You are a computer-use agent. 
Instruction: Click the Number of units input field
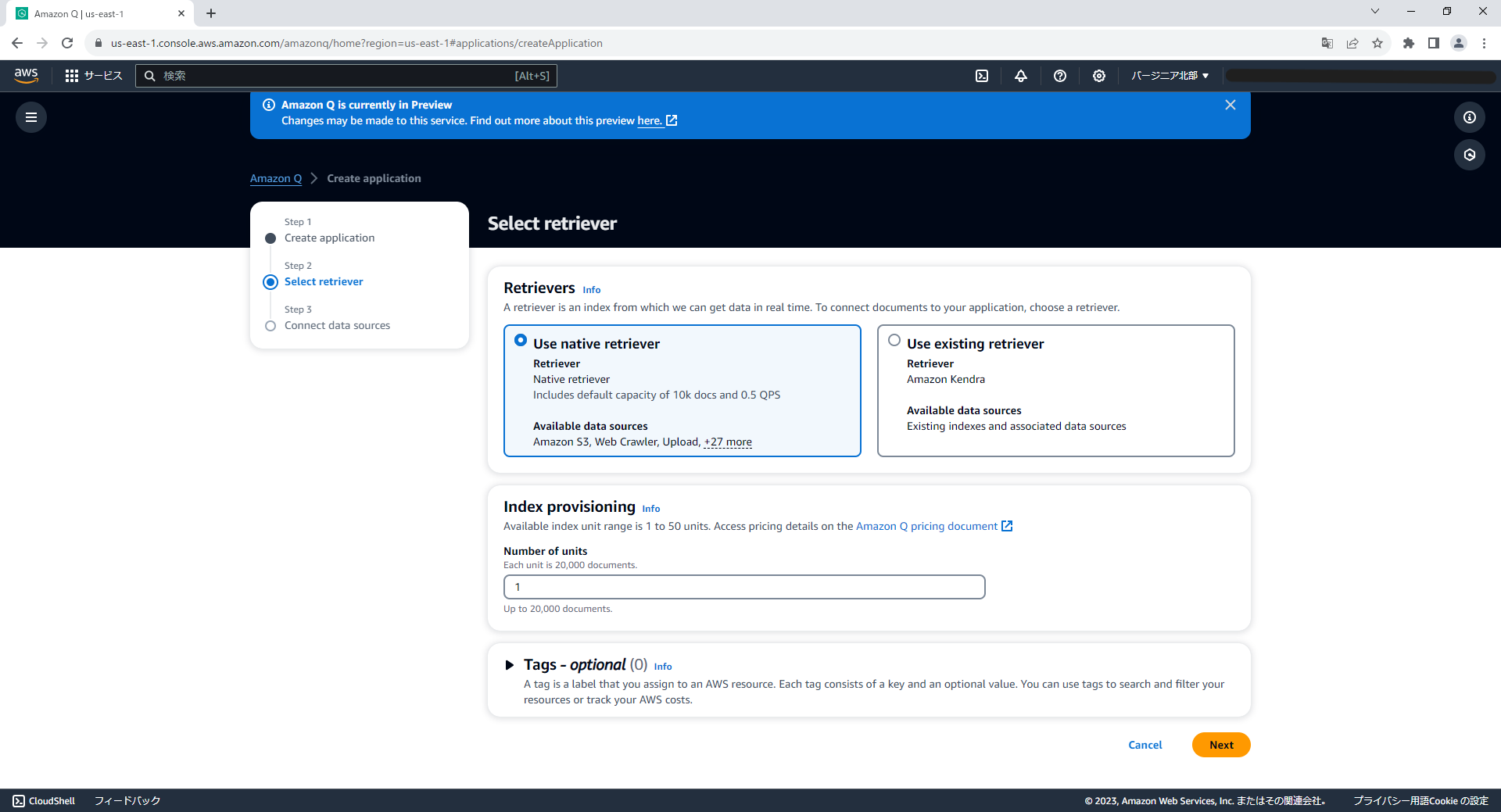click(x=743, y=586)
